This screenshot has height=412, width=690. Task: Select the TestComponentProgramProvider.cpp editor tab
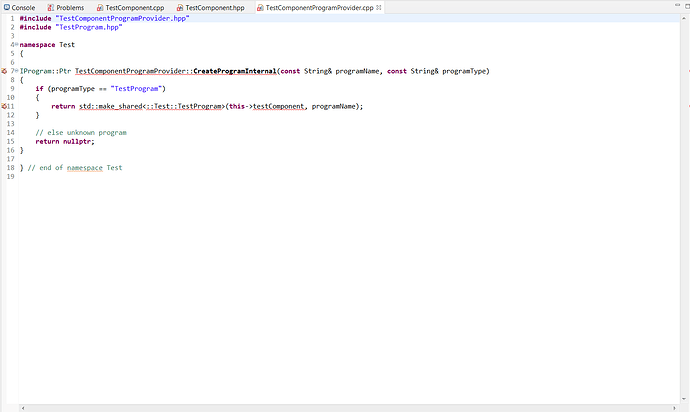[x=319, y=7]
